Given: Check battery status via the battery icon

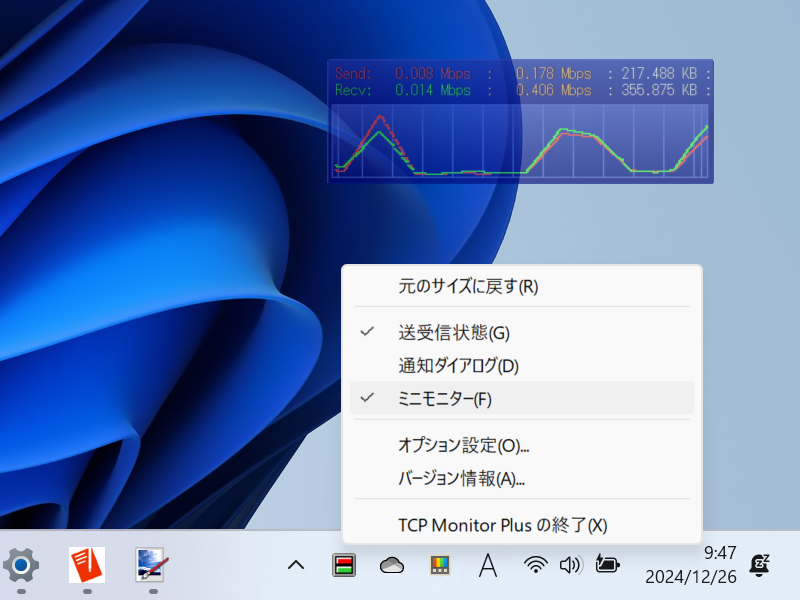Looking at the screenshot, I should [606, 565].
